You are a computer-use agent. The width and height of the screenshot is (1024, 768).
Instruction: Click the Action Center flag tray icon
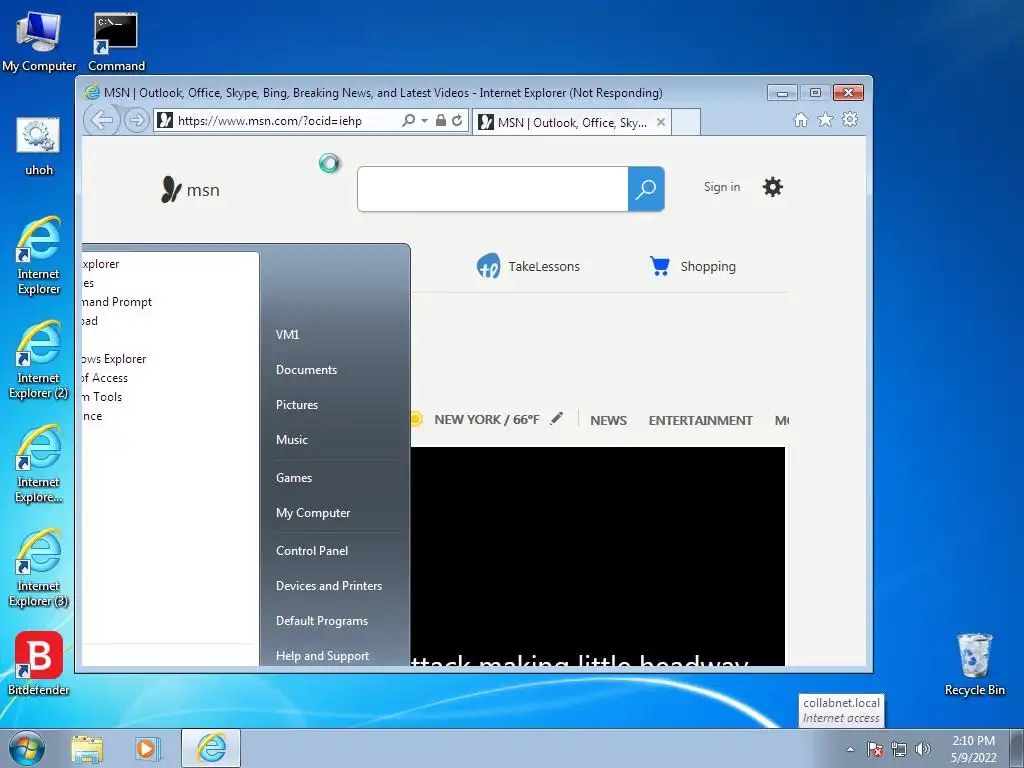point(874,749)
